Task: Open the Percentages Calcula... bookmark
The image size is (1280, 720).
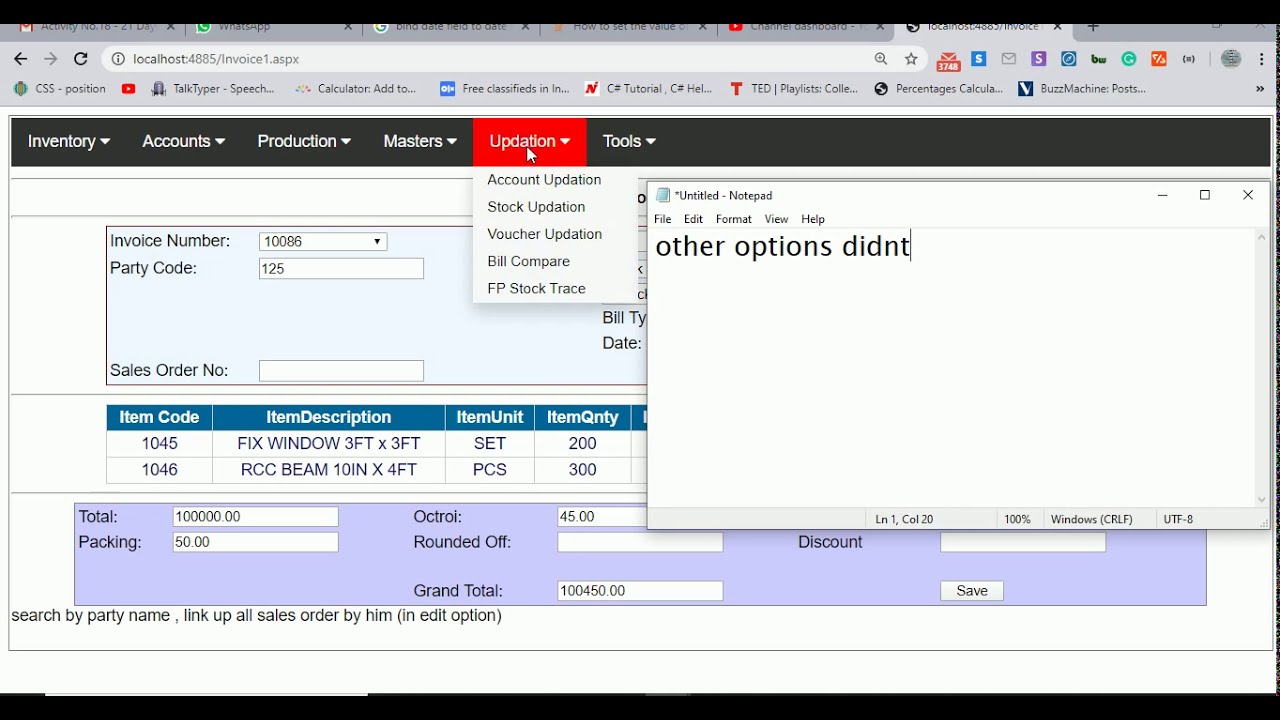Action: pyautogui.click(x=938, y=89)
